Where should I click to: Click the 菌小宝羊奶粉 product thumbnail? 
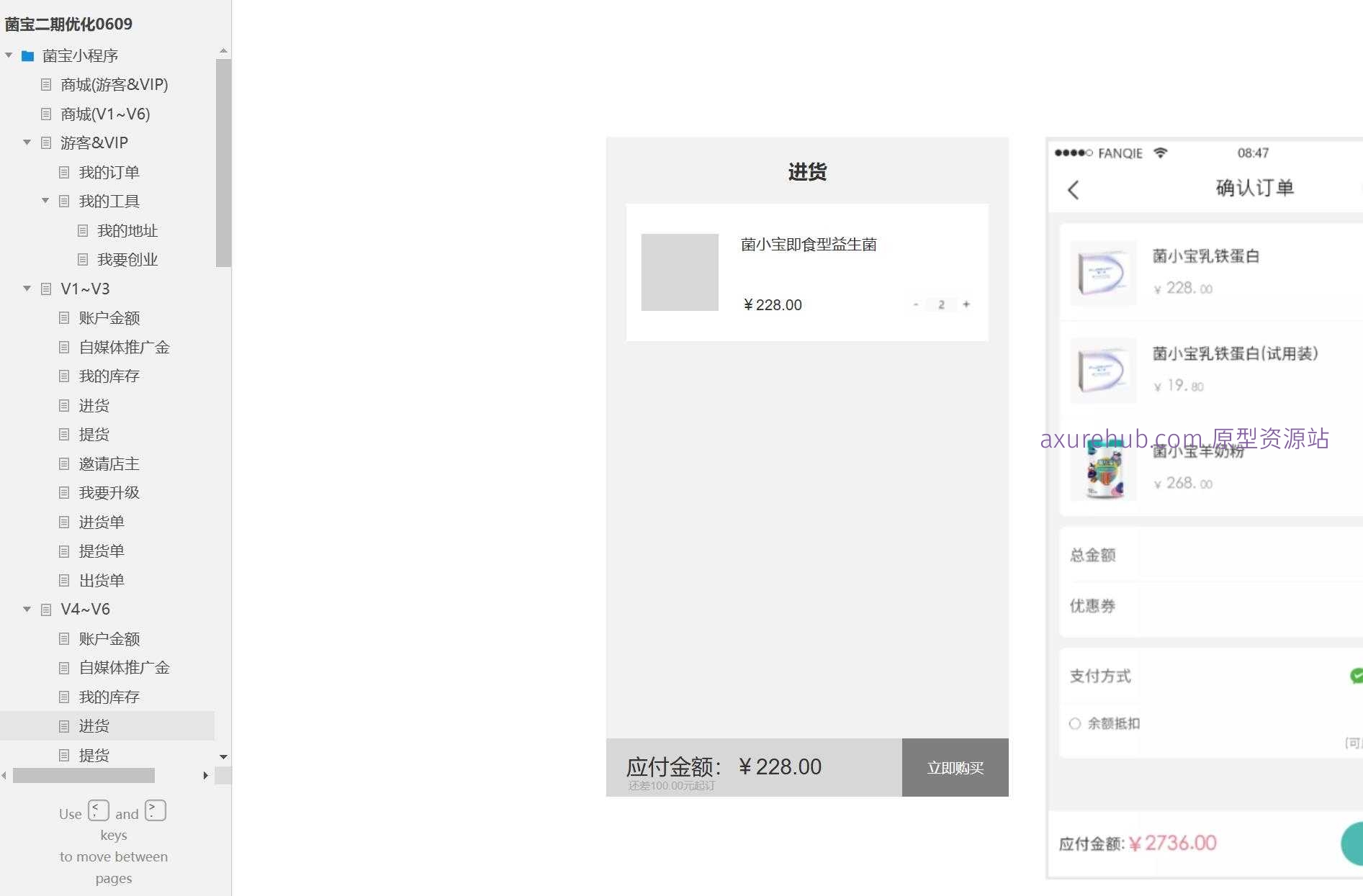1104,469
